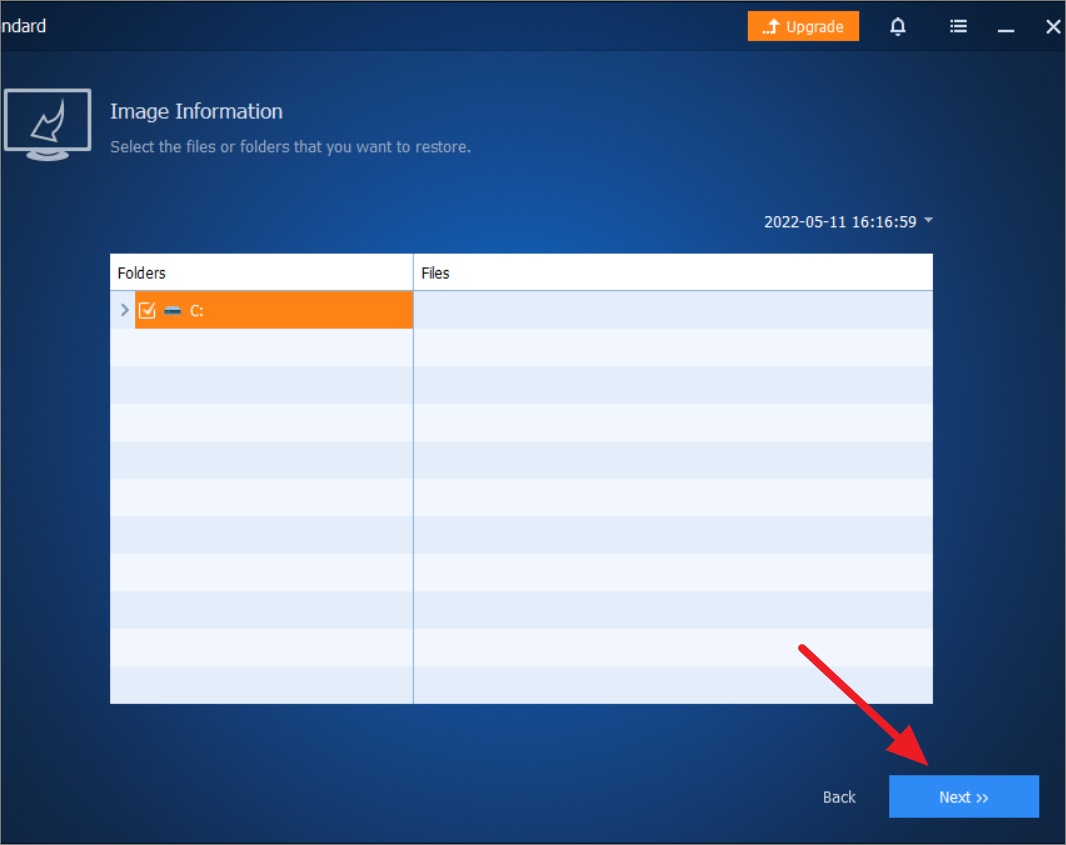The image size is (1066, 845).
Task: Click the Image Information restore monitor icon
Action: [47, 122]
